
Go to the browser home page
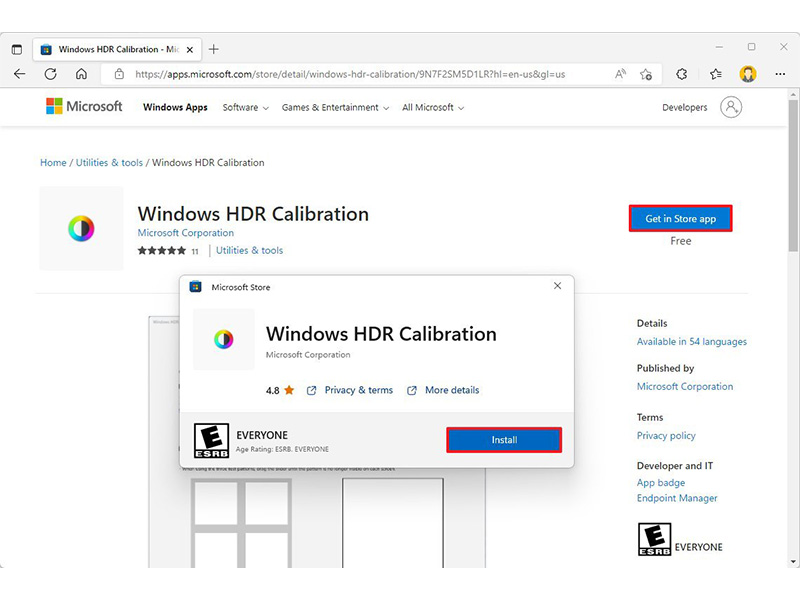pyautogui.click(x=81, y=74)
